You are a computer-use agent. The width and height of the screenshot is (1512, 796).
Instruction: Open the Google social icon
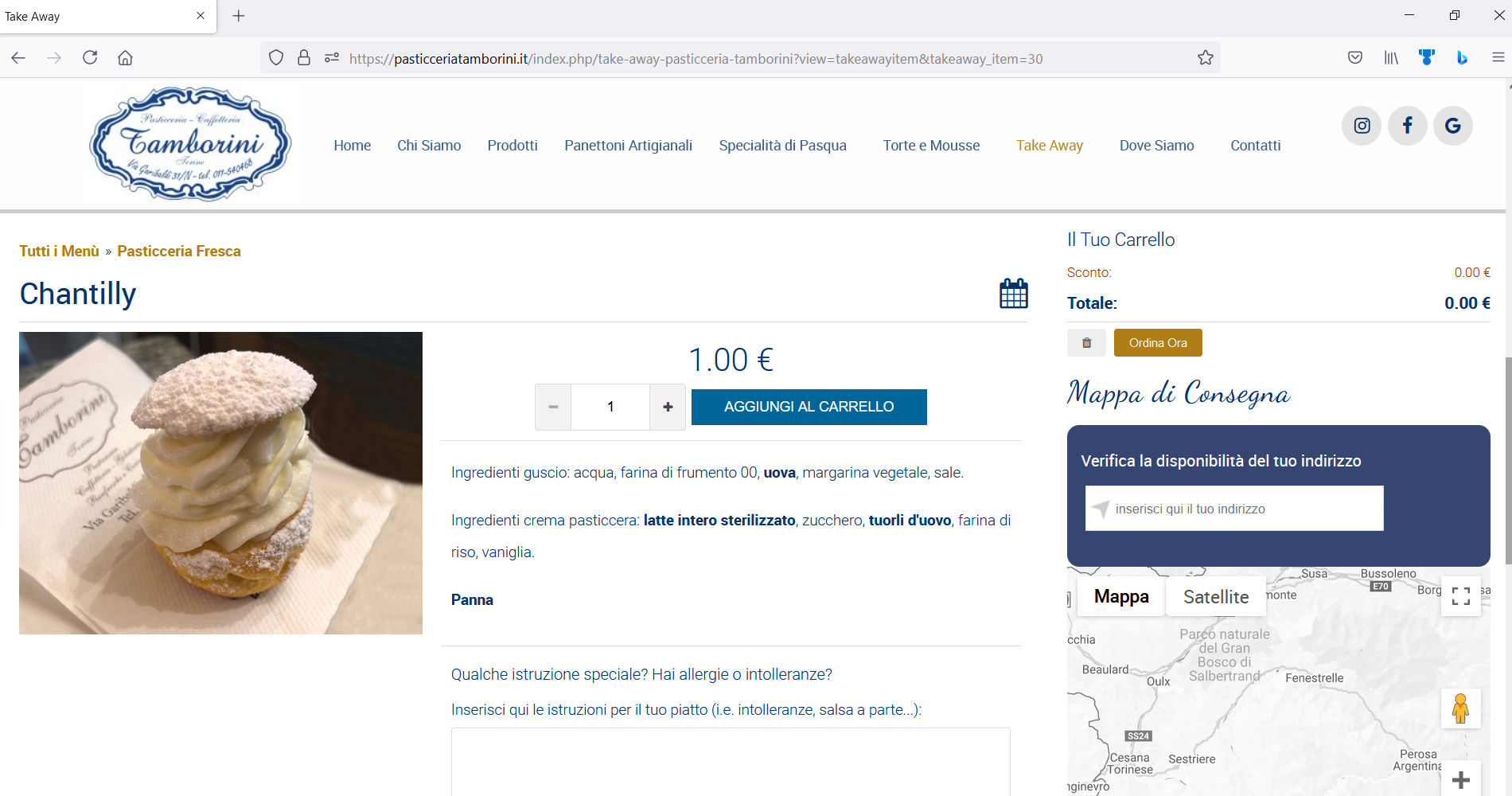pos(1452,126)
